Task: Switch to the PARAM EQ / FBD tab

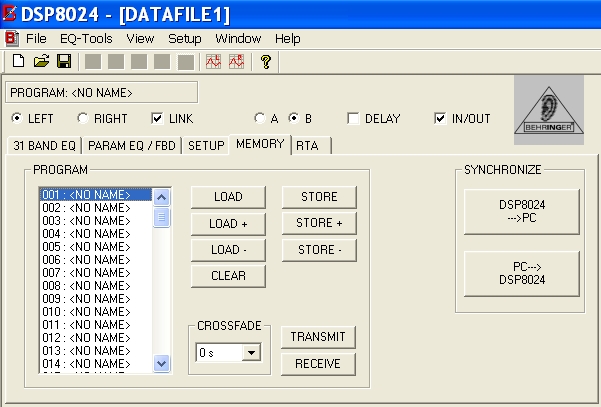Action: tap(132, 146)
